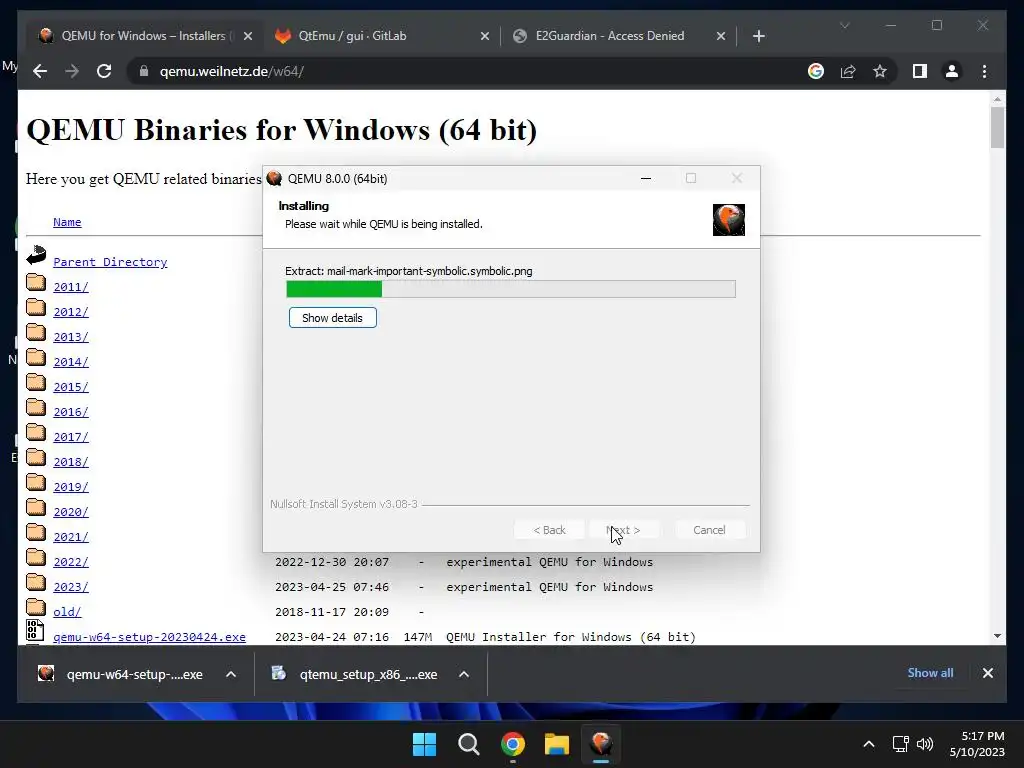Open the old/ folder link
1024x768 pixels.
tap(67, 612)
